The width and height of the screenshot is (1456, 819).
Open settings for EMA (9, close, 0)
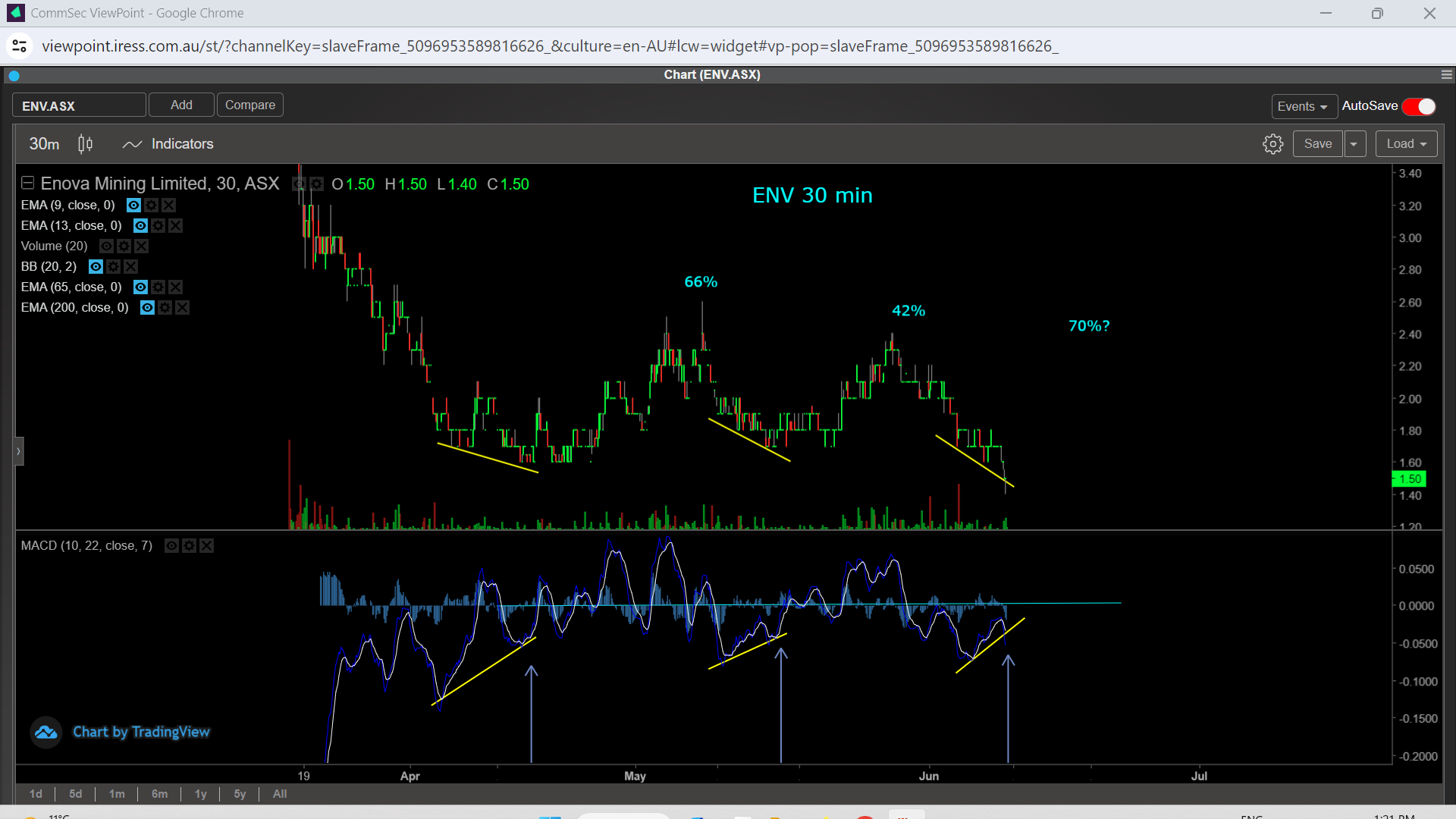point(151,206)
